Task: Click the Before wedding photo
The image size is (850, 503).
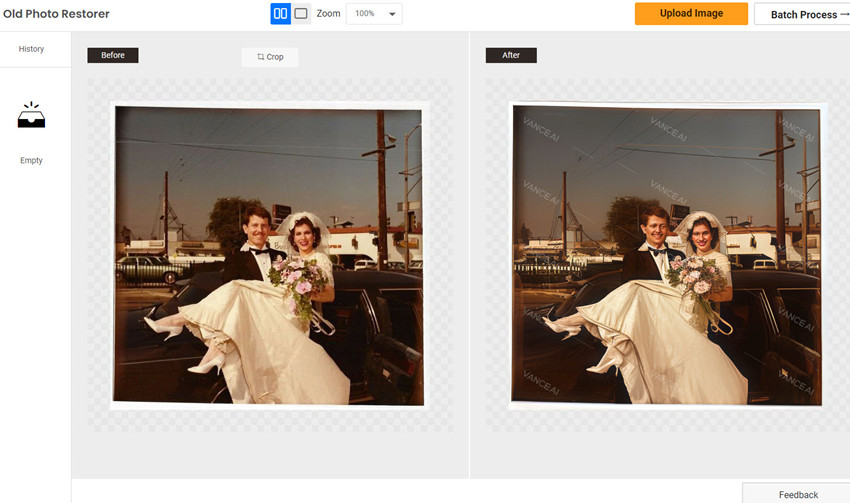Action: [x=268, y=255]
